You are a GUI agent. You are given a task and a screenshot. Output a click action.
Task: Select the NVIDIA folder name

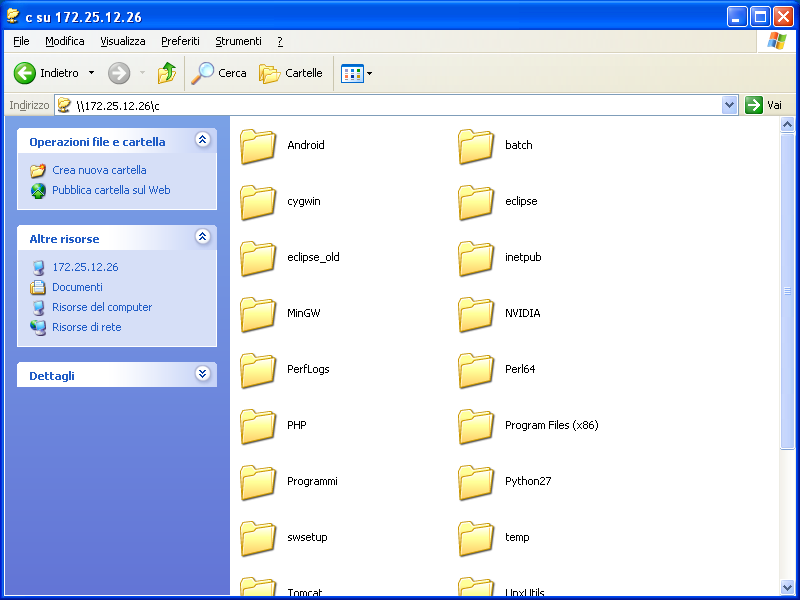pyautogui.click(x=522, y=313)
